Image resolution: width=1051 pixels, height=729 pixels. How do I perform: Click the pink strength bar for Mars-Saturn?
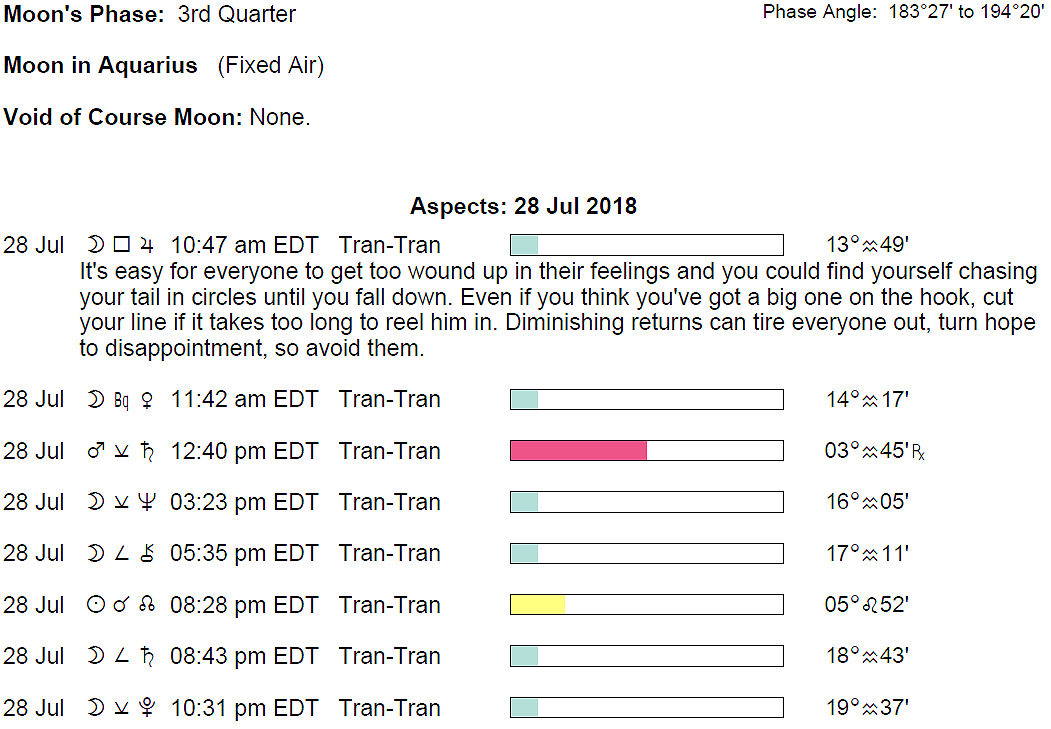(x=578, y=451)
